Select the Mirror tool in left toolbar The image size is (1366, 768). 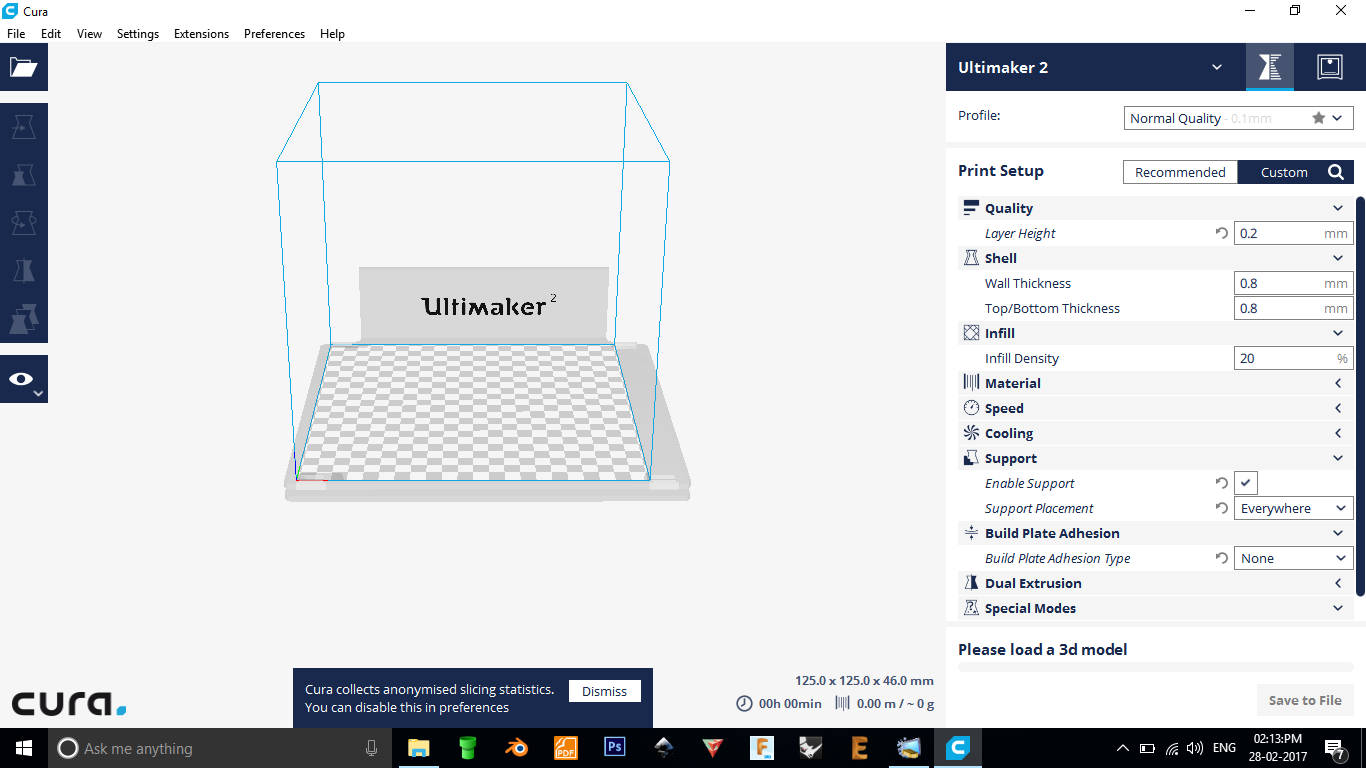(x=23, y=271)
